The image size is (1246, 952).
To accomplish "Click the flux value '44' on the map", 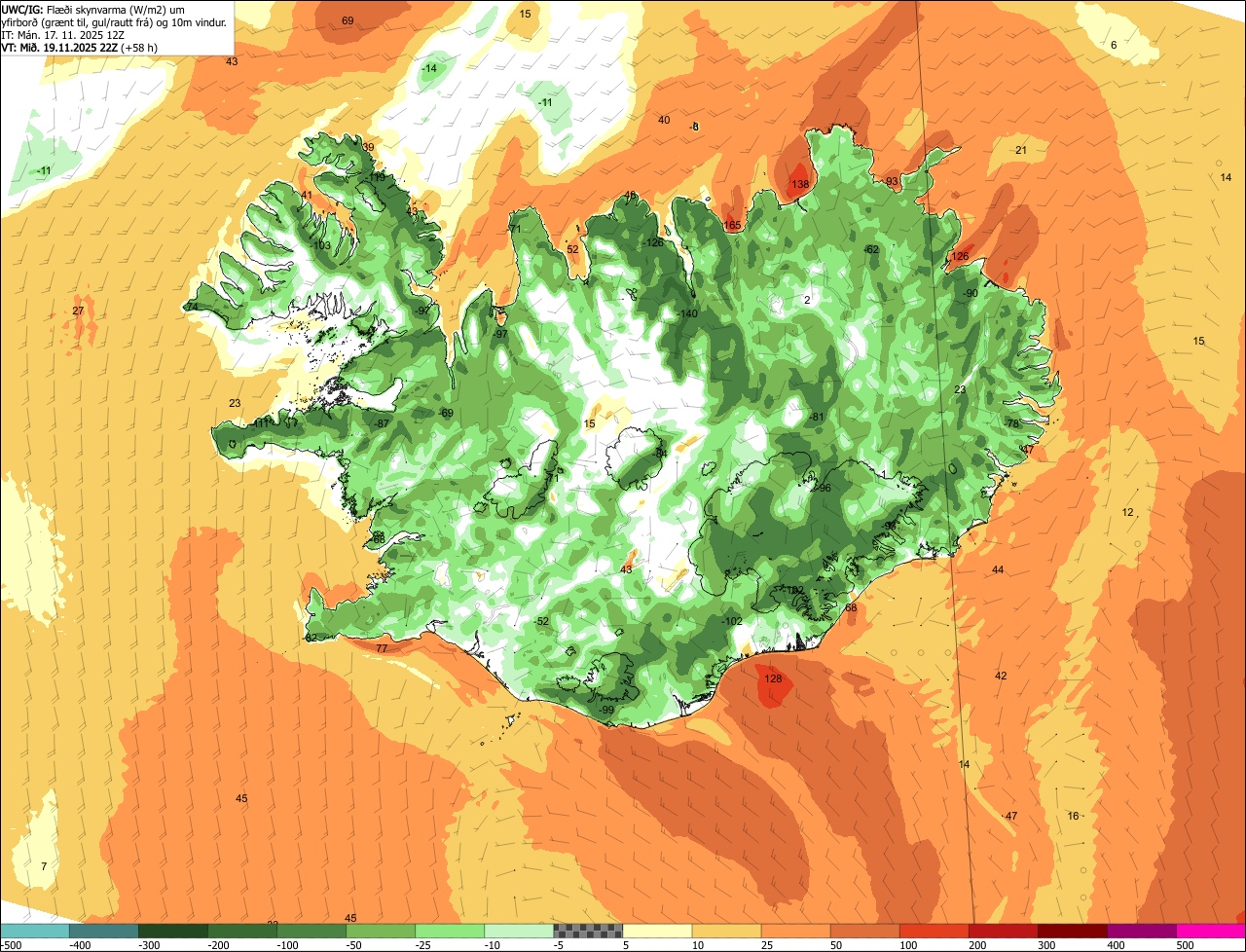I will coord(998,570).
